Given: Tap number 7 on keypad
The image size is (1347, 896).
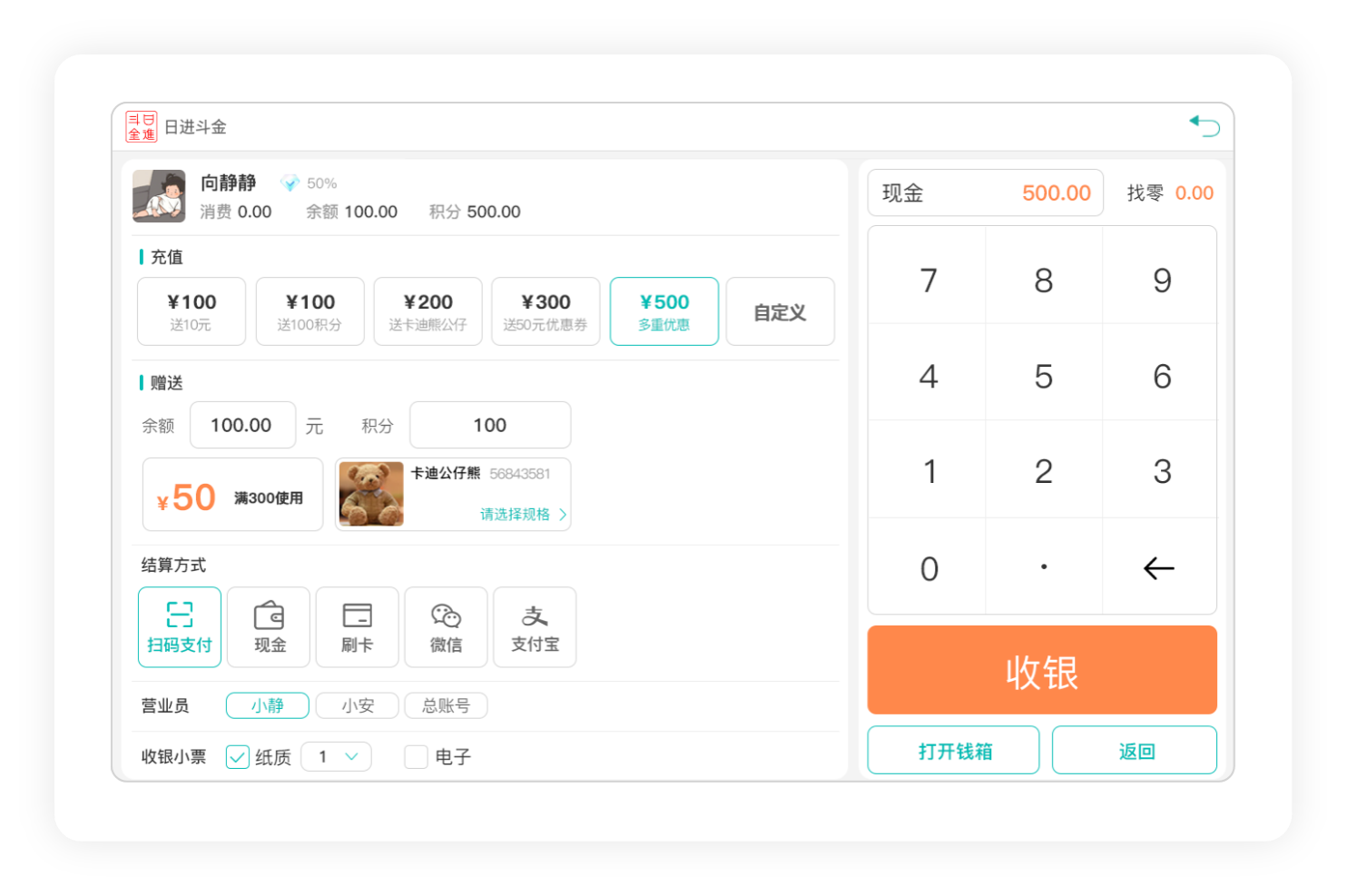Looking at the screenshot, I should (x=928, y=280).
